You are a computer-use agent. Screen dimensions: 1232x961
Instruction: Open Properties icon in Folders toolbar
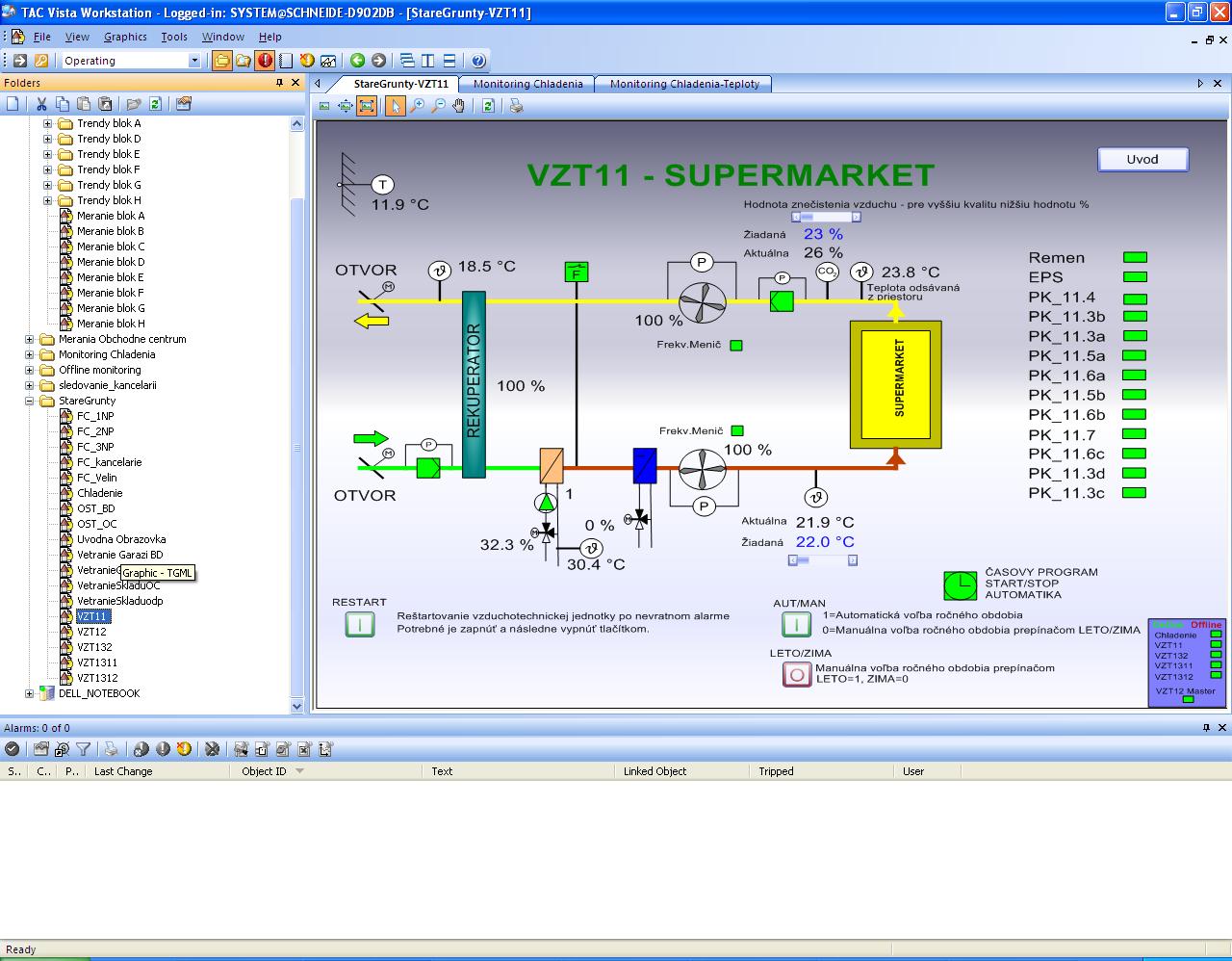pyautogui.click(x=184, y=104)
